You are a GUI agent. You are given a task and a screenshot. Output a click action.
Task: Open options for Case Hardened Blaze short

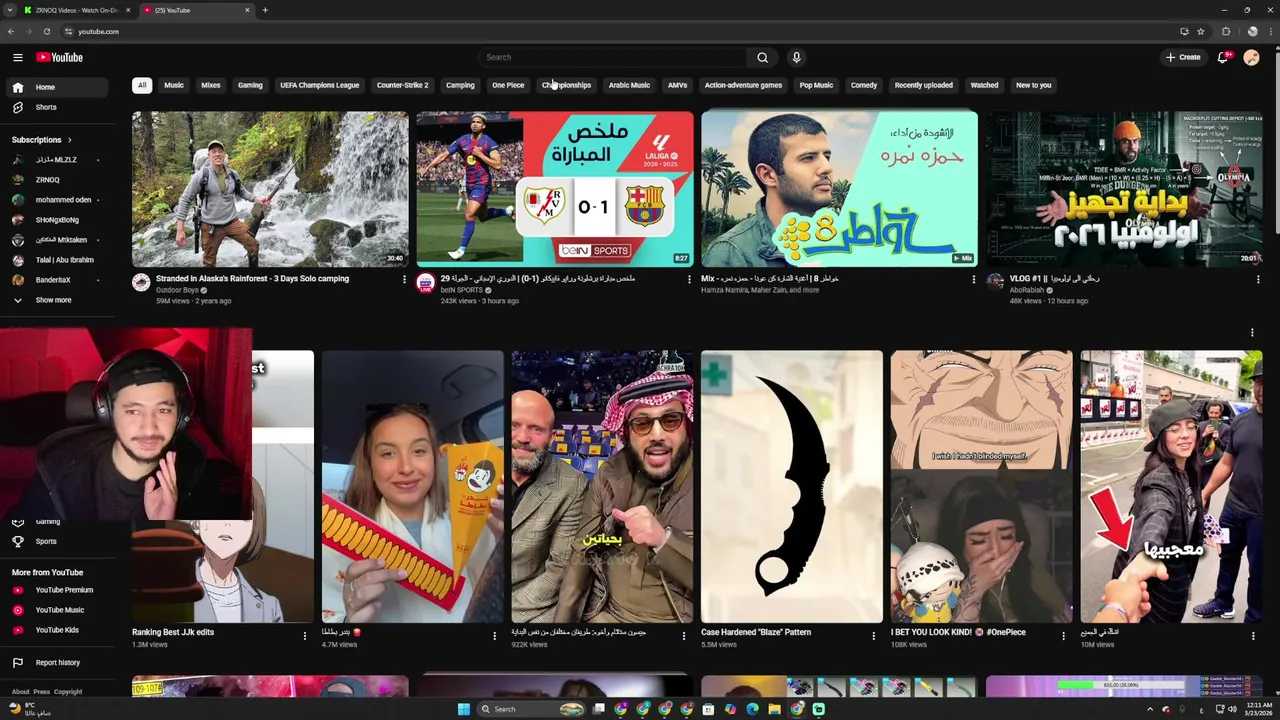coord(873,635)
